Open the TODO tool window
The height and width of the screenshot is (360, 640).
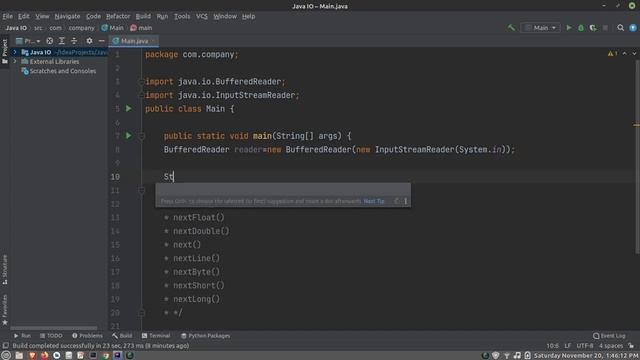click(x=51, y=336)
